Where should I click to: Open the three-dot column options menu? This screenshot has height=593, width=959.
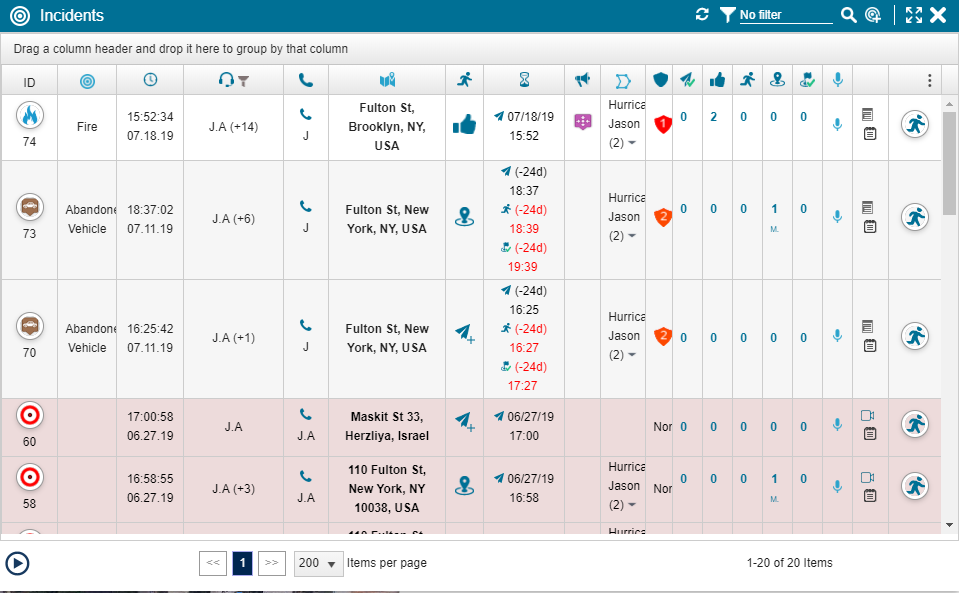point(929,81)
